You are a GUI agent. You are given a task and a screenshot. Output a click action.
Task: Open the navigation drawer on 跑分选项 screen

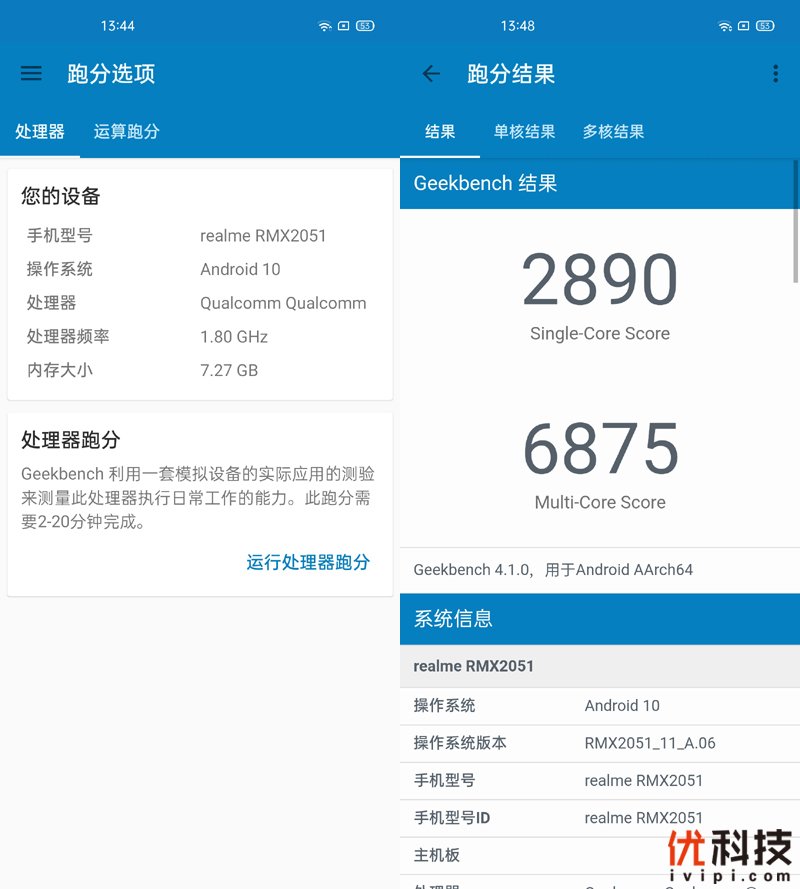[31, 73]
